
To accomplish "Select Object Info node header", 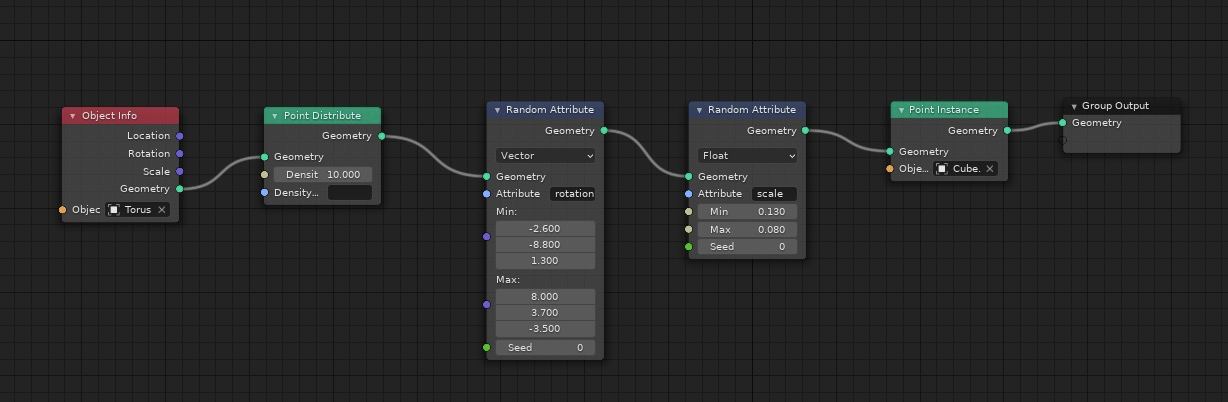I will tap(121, 116).
